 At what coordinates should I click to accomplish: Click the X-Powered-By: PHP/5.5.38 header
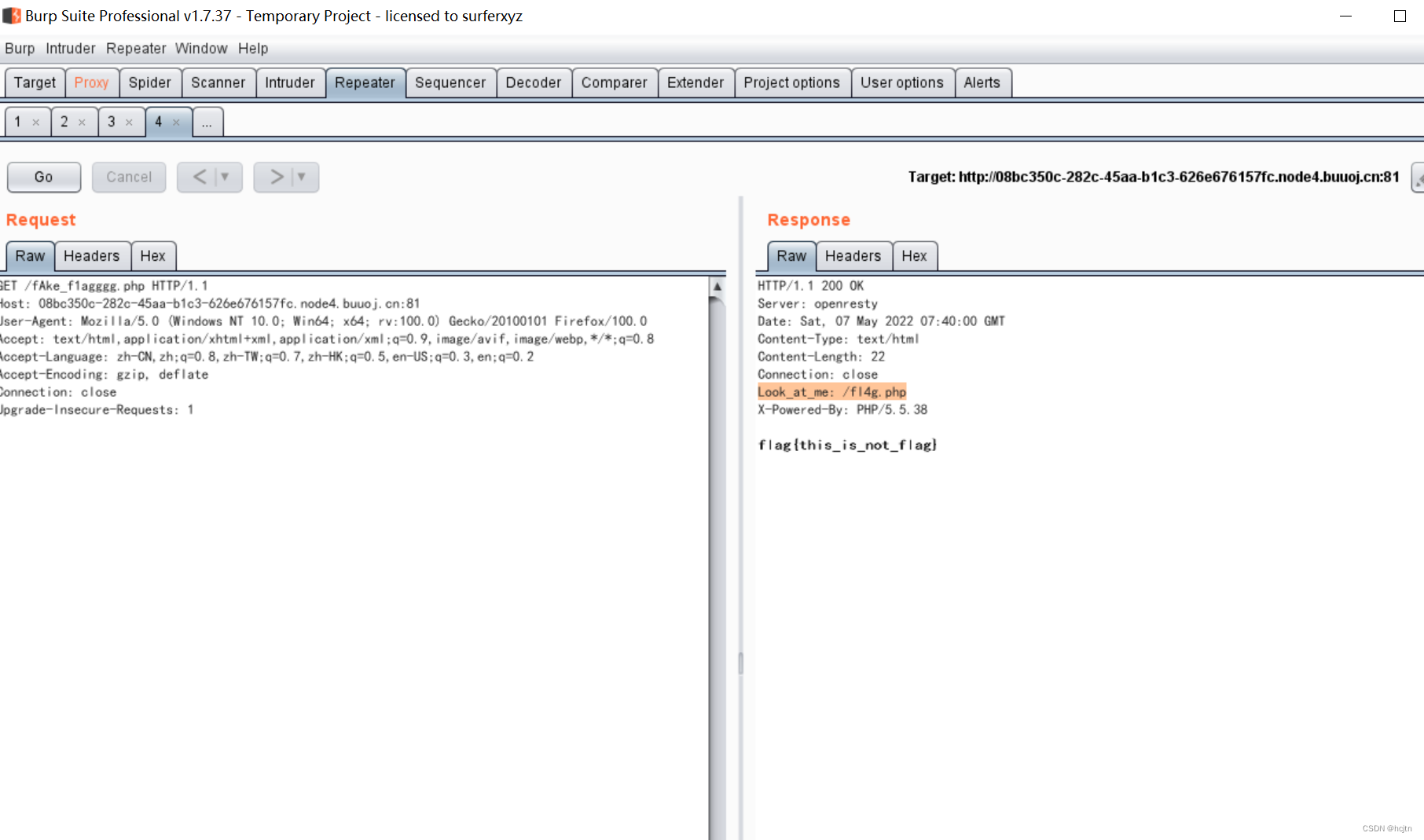(842, 410)
